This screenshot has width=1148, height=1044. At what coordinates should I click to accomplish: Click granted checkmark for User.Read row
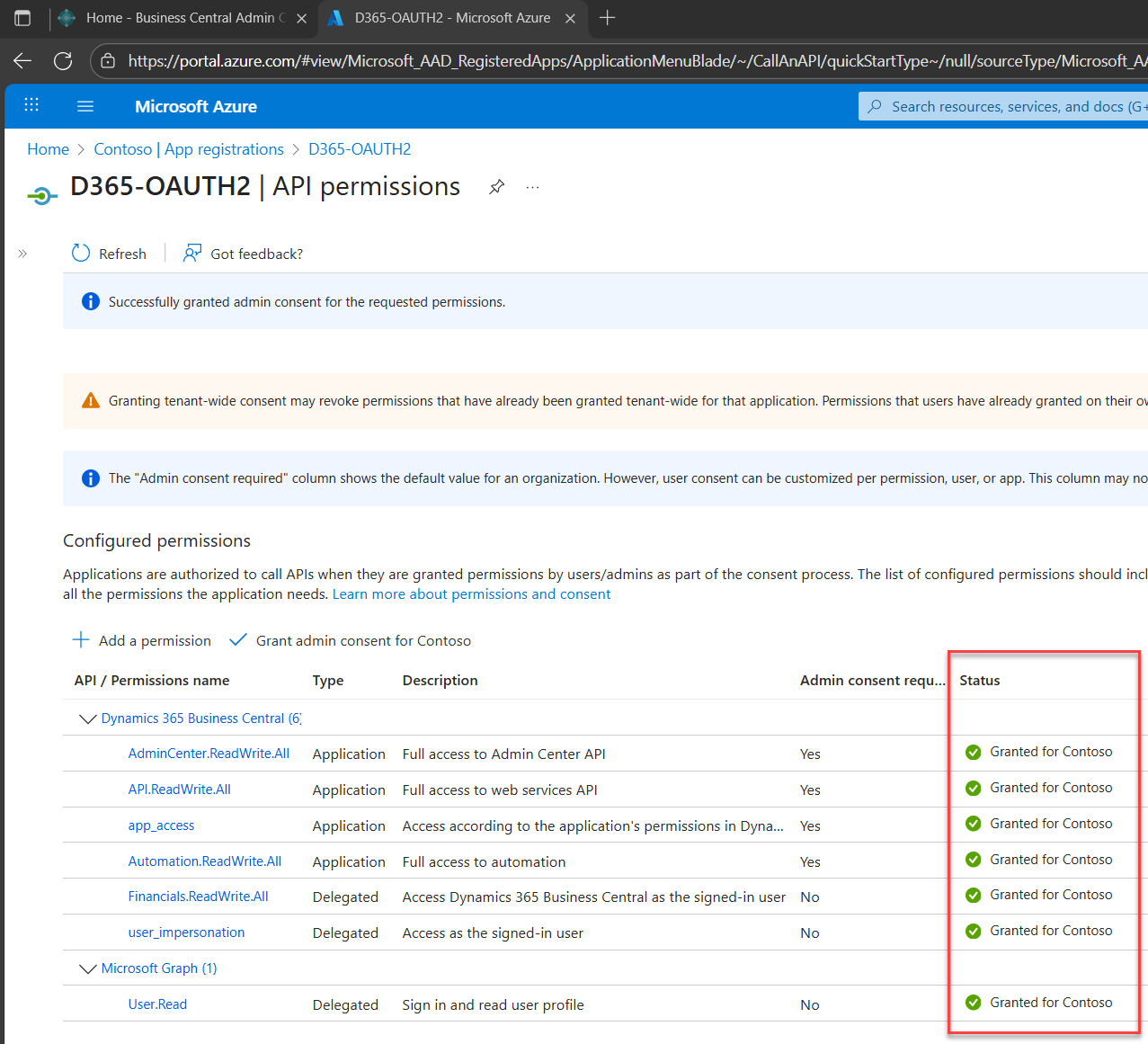point(973,1003)
